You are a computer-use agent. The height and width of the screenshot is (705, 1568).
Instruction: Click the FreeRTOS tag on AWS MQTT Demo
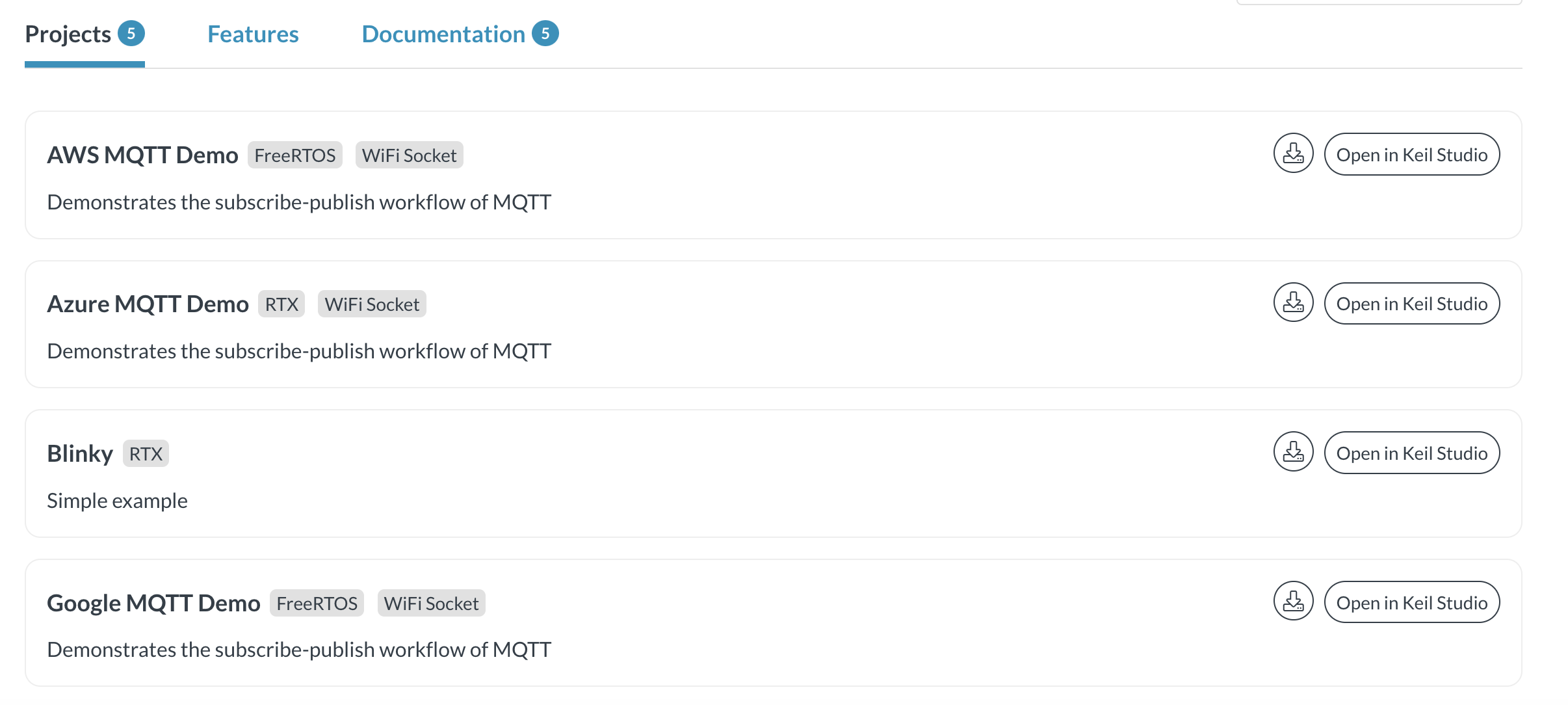pyautogui.click(x=294, y=155)
